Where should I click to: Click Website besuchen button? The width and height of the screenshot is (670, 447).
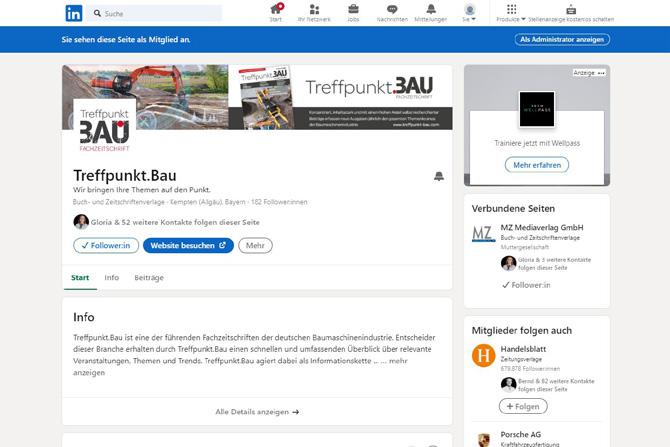tap(188, 245)
